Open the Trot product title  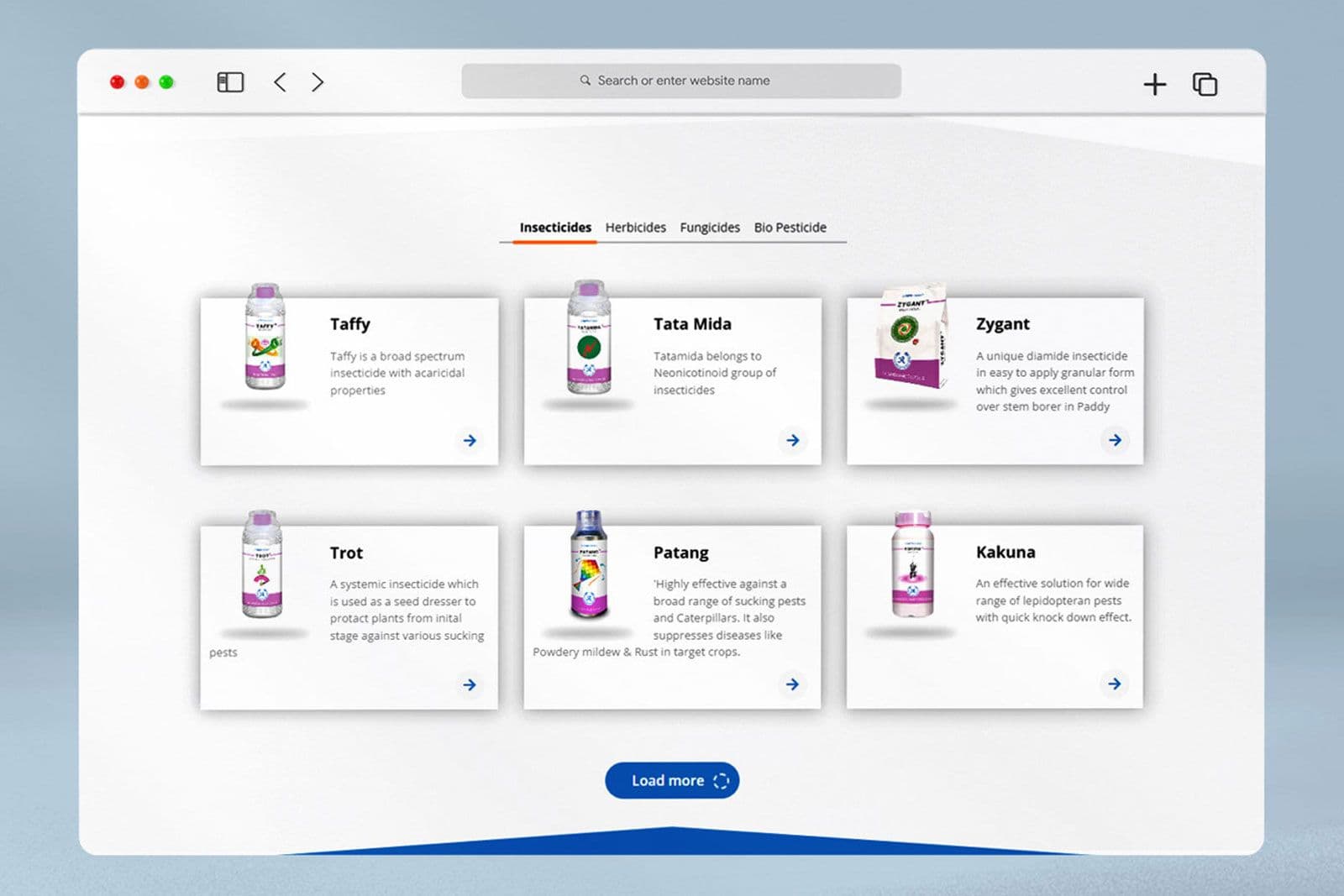[x=346, y=553]
